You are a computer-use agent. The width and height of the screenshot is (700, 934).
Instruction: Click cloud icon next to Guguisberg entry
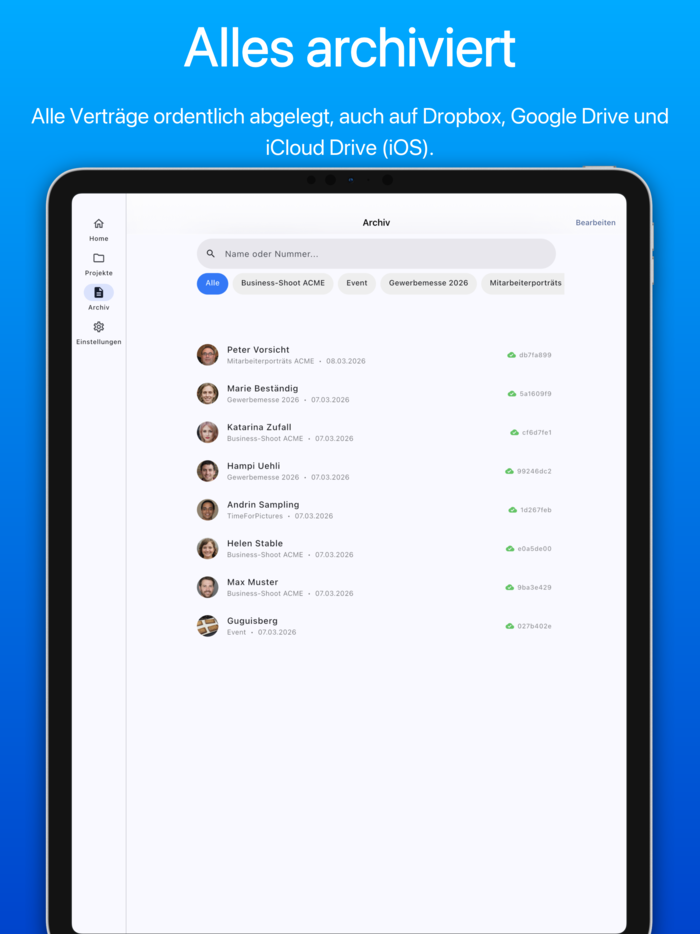(x=509, y=626)
